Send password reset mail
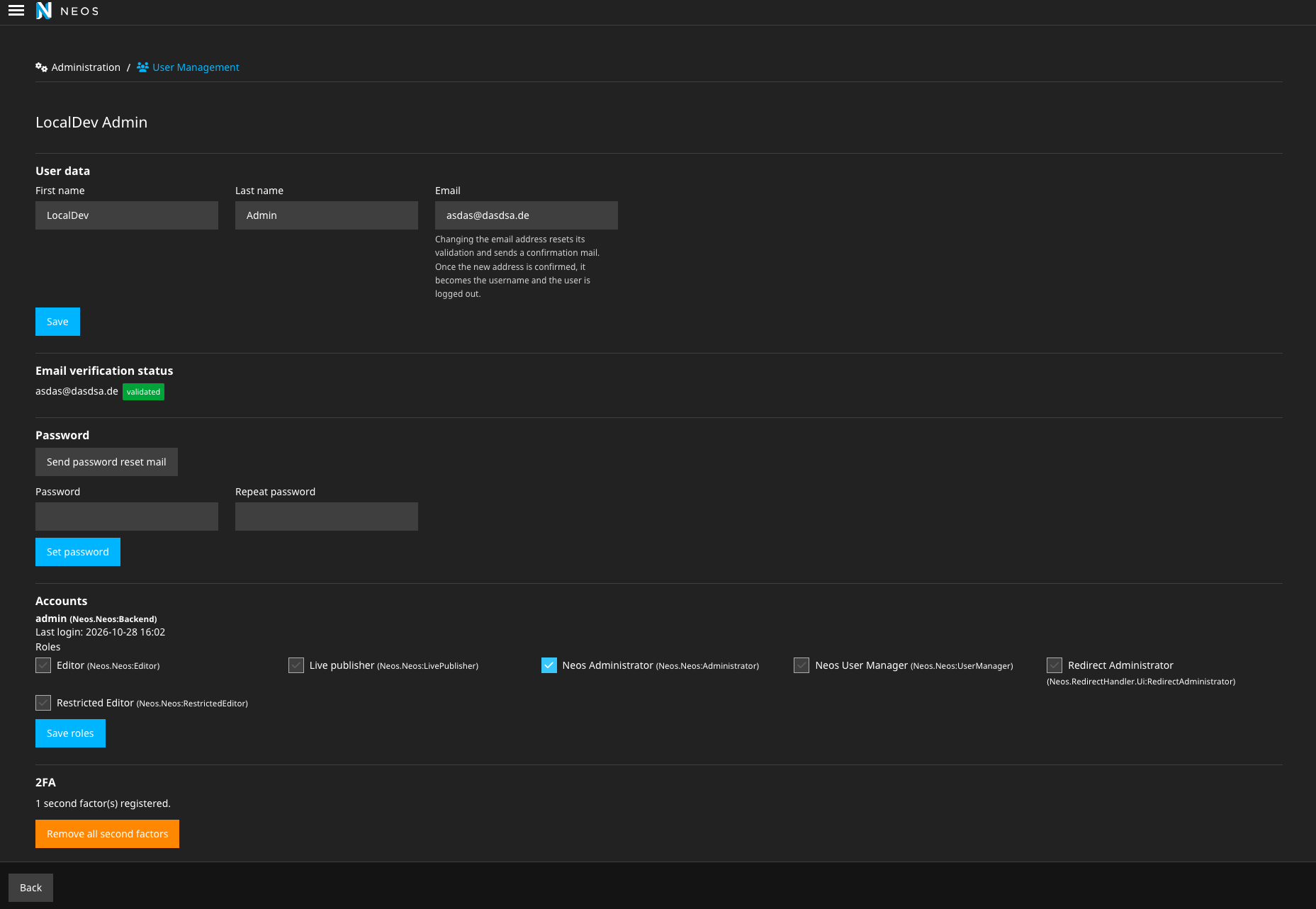Screen dimensions: 1316x909 (106, 462)
